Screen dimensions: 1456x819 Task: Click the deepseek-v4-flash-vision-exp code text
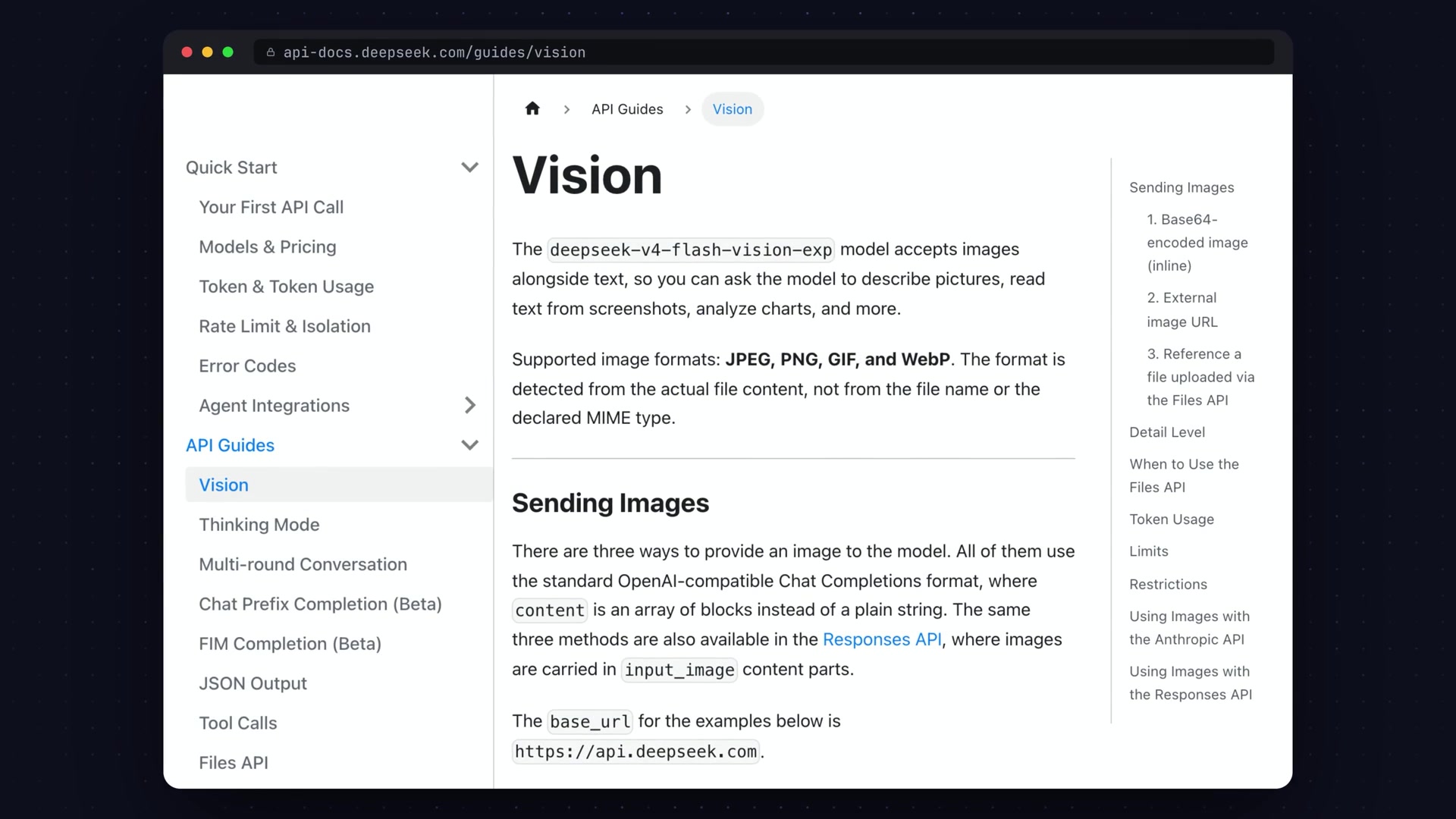(x=691, y=249)
